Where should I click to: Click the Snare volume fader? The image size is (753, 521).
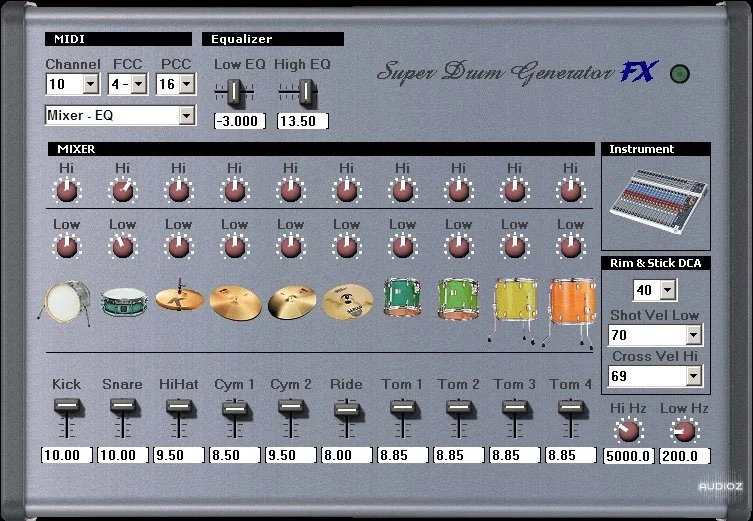click(x=123, y=406)
